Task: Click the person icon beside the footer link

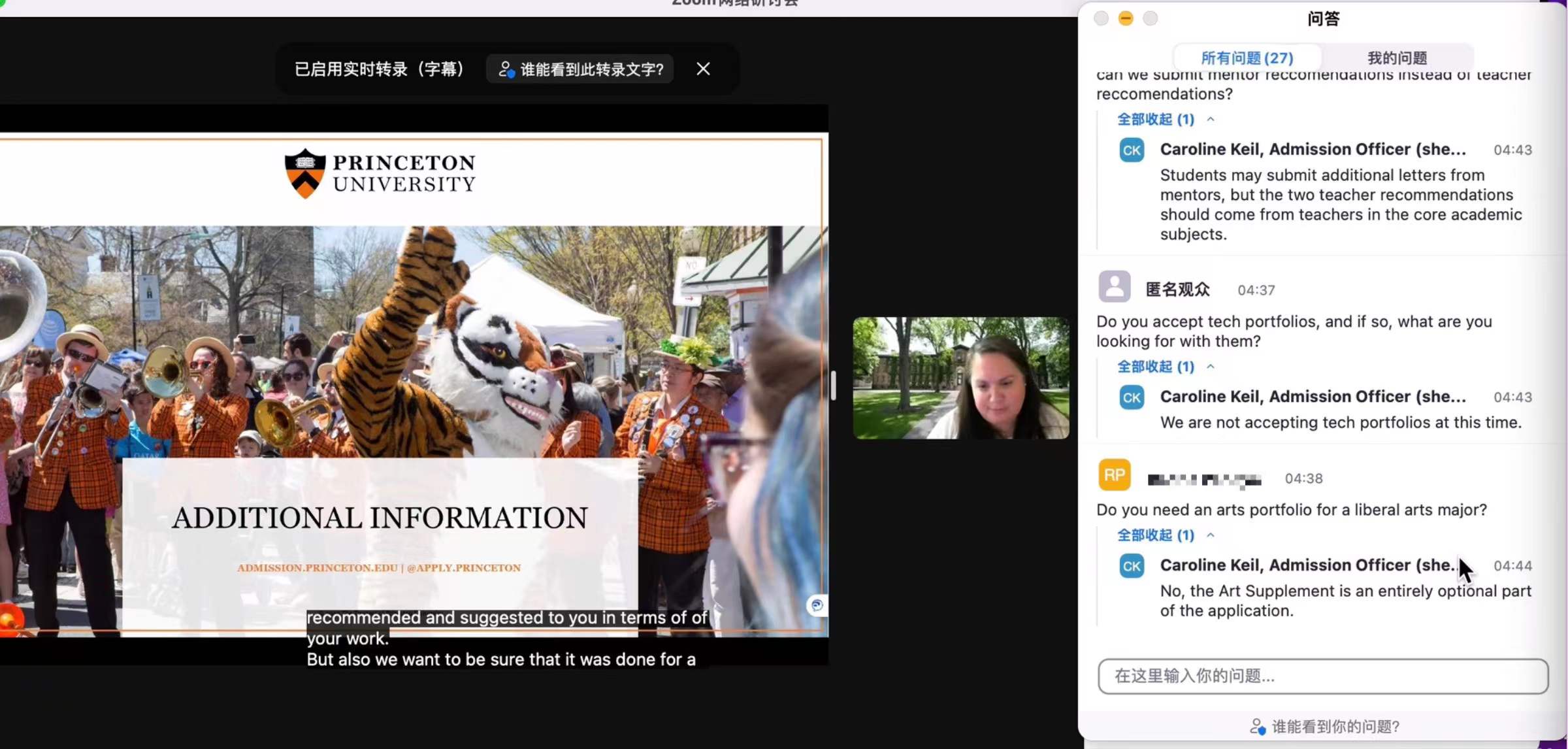Action: pyautogui.click(x=1257, y=727)
